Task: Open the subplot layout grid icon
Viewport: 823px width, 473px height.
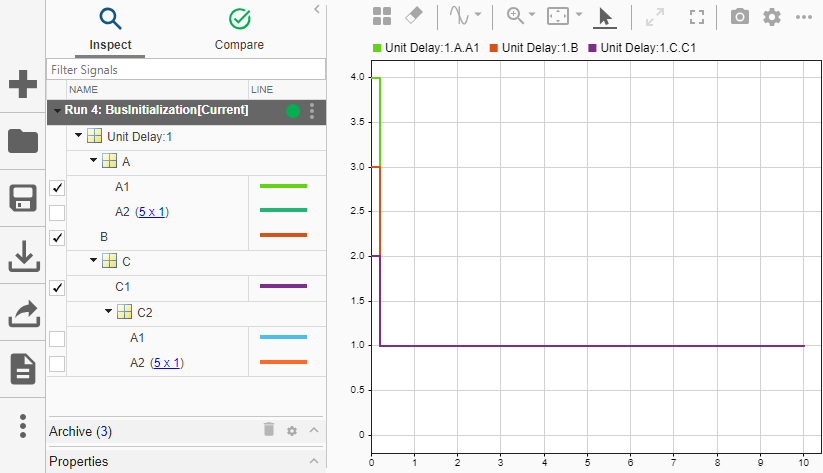Action: click(x=382, y=16)
